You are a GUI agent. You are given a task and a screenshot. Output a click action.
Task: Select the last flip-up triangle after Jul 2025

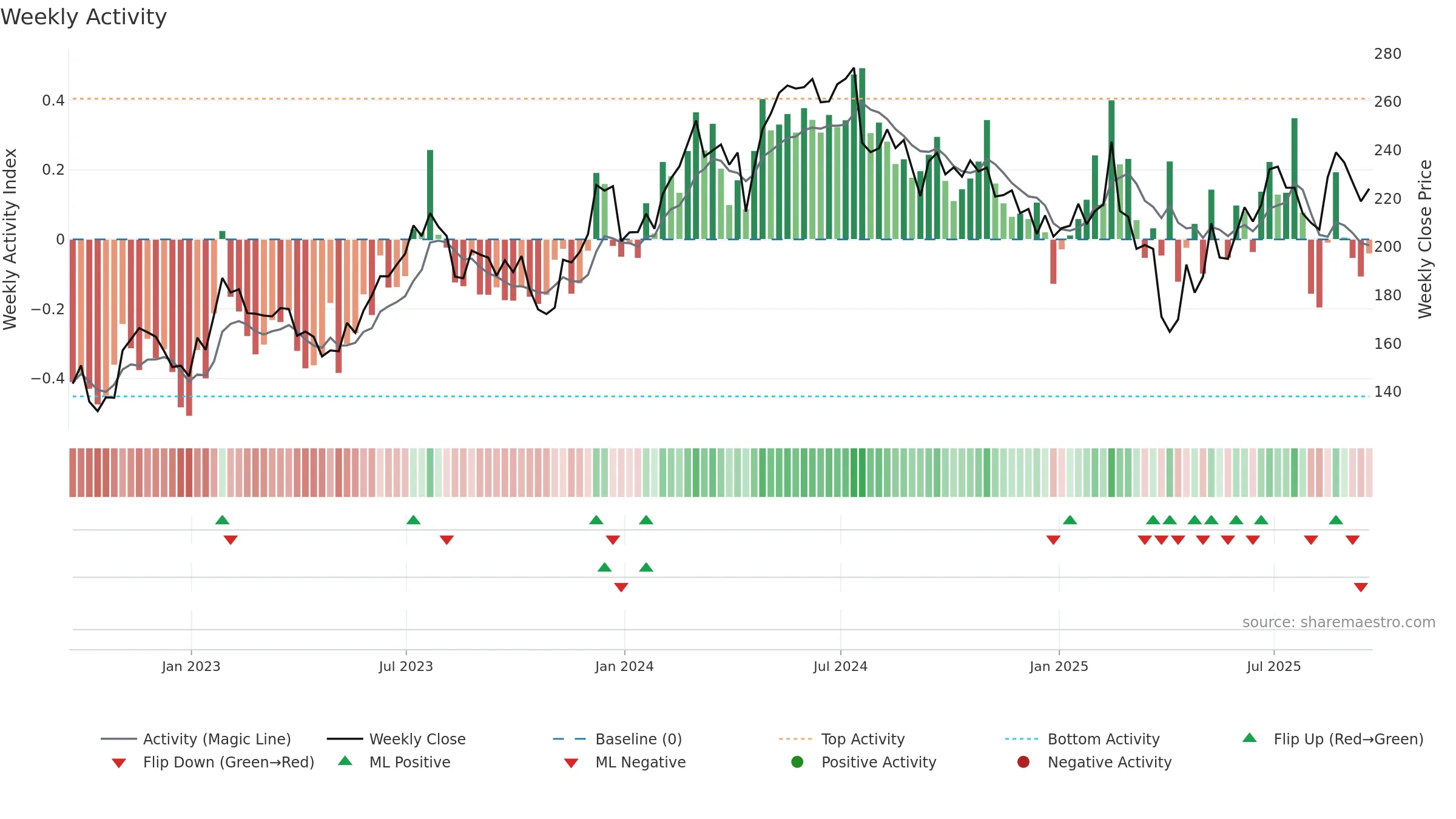[x=1336, y=520]
